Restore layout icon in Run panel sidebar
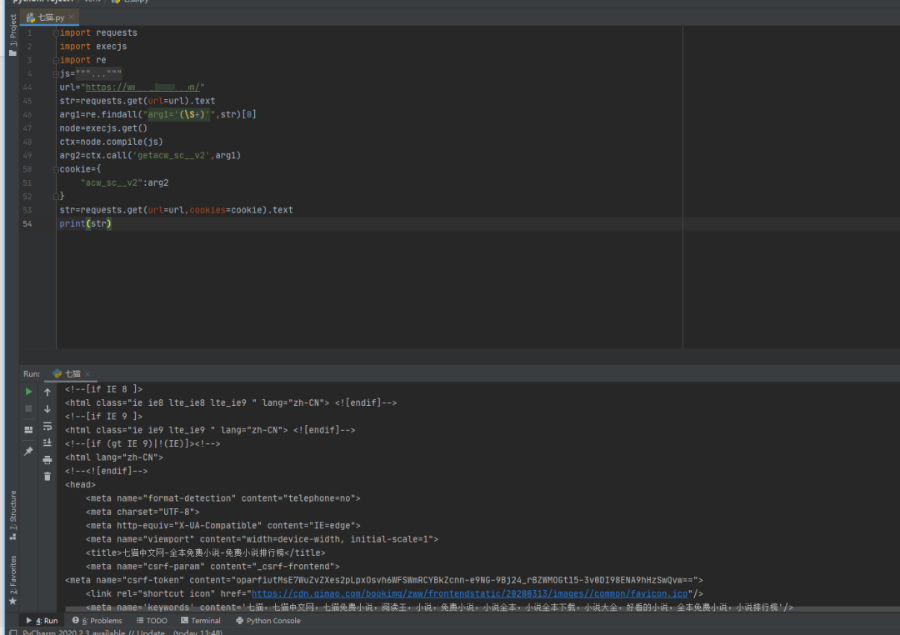The image size is (900, 635). coord(29,429)
